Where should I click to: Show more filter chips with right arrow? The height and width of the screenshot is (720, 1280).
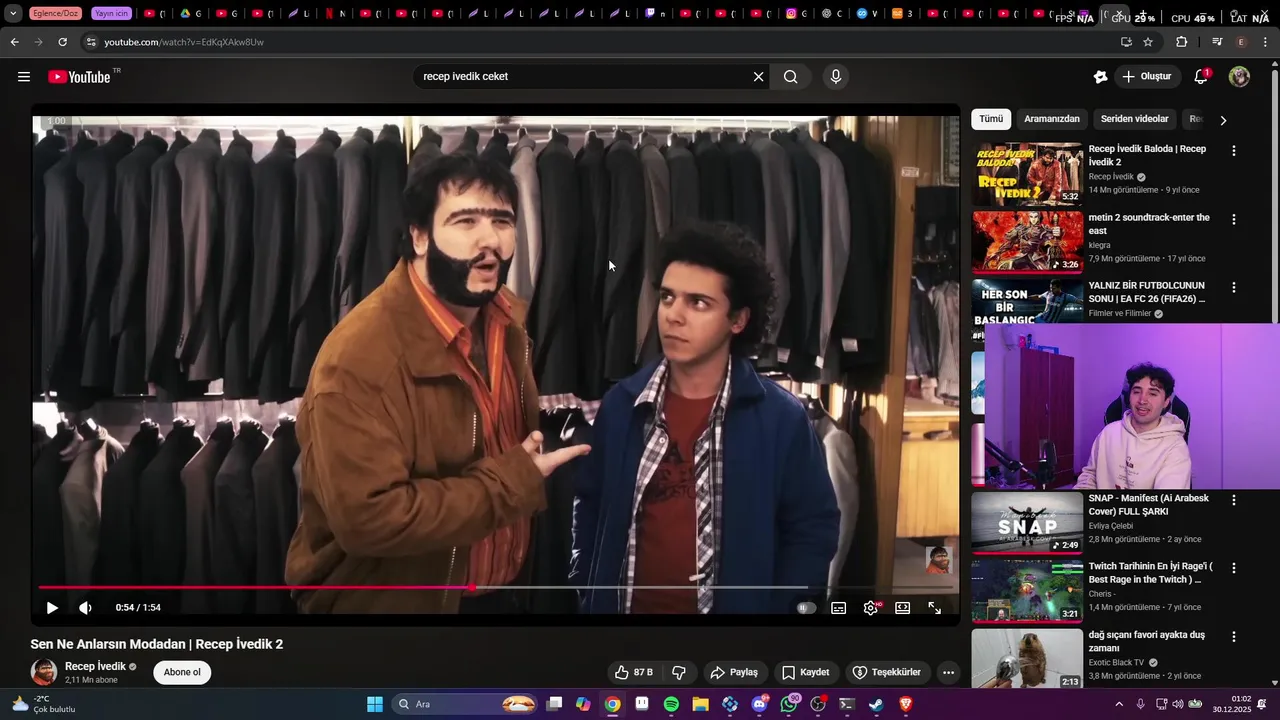point(1223,120)
